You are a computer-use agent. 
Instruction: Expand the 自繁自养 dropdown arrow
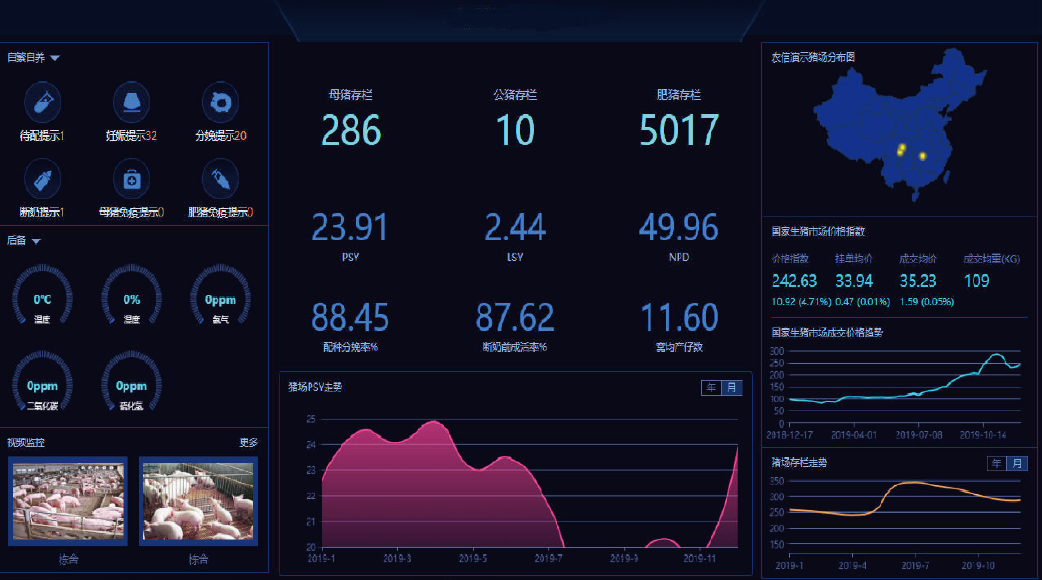(x=56, y=58)
